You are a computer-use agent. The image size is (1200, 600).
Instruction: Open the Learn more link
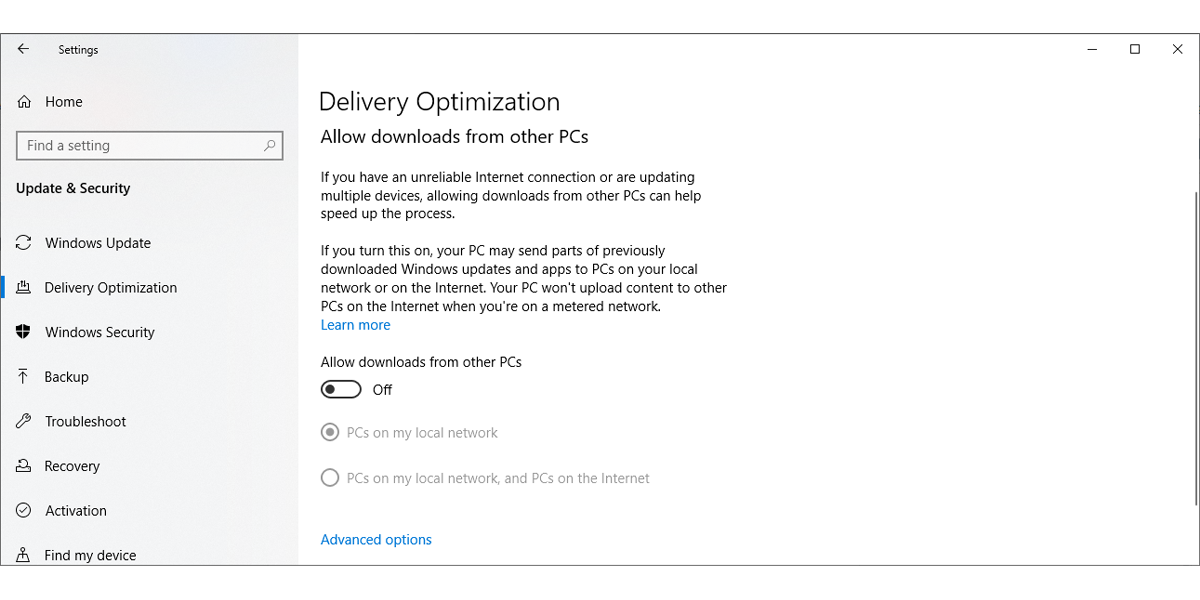[x=355, y=324]
